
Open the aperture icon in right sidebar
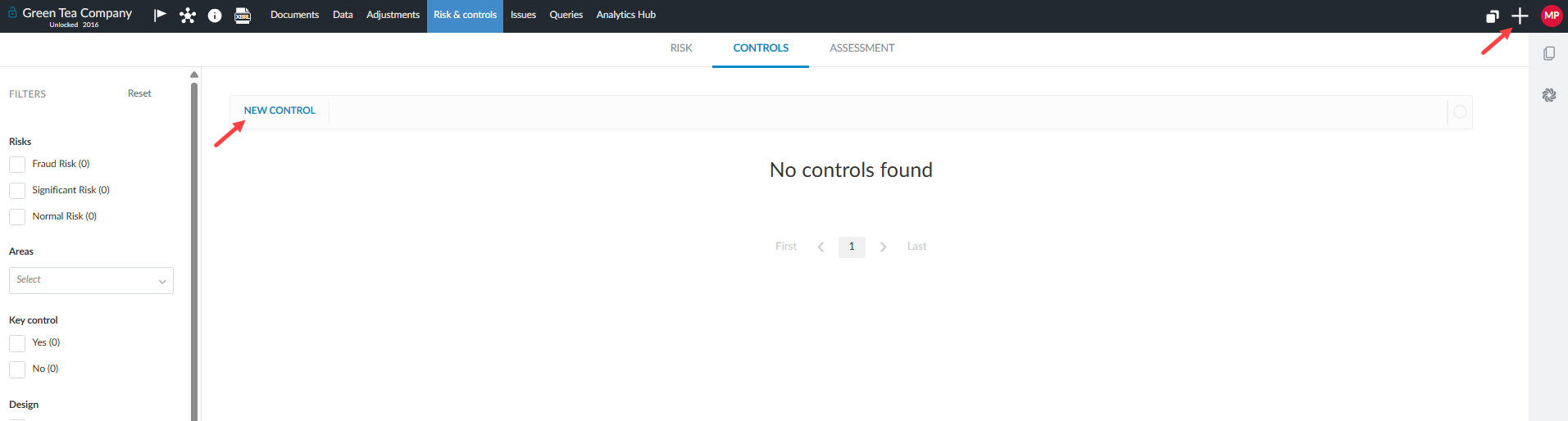(1548, 95)
